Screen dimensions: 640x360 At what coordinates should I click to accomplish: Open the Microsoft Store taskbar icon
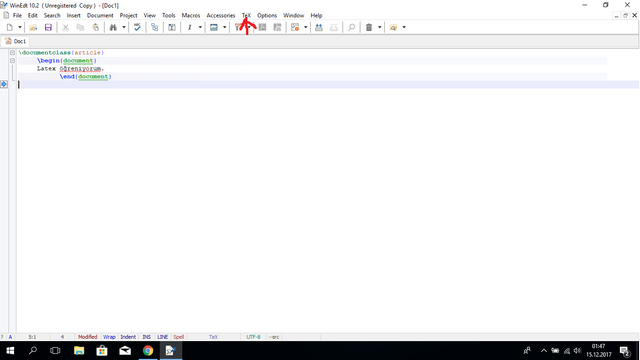(102, 351)
